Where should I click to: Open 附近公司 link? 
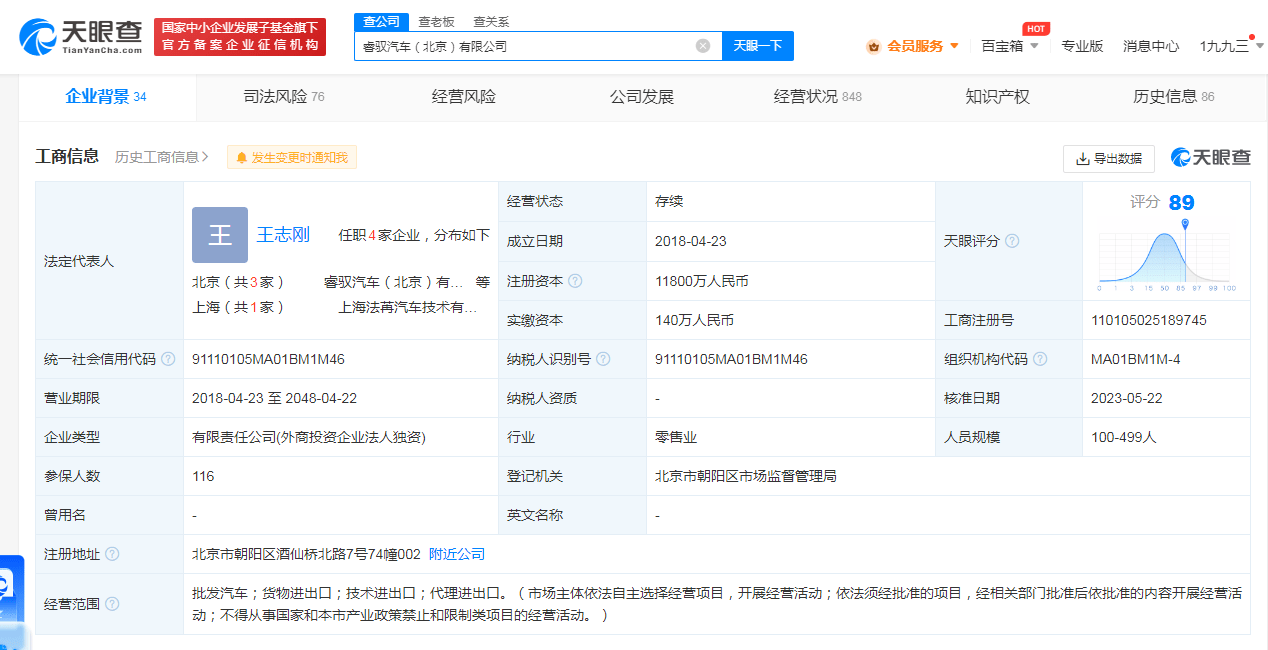coord(457,554)
